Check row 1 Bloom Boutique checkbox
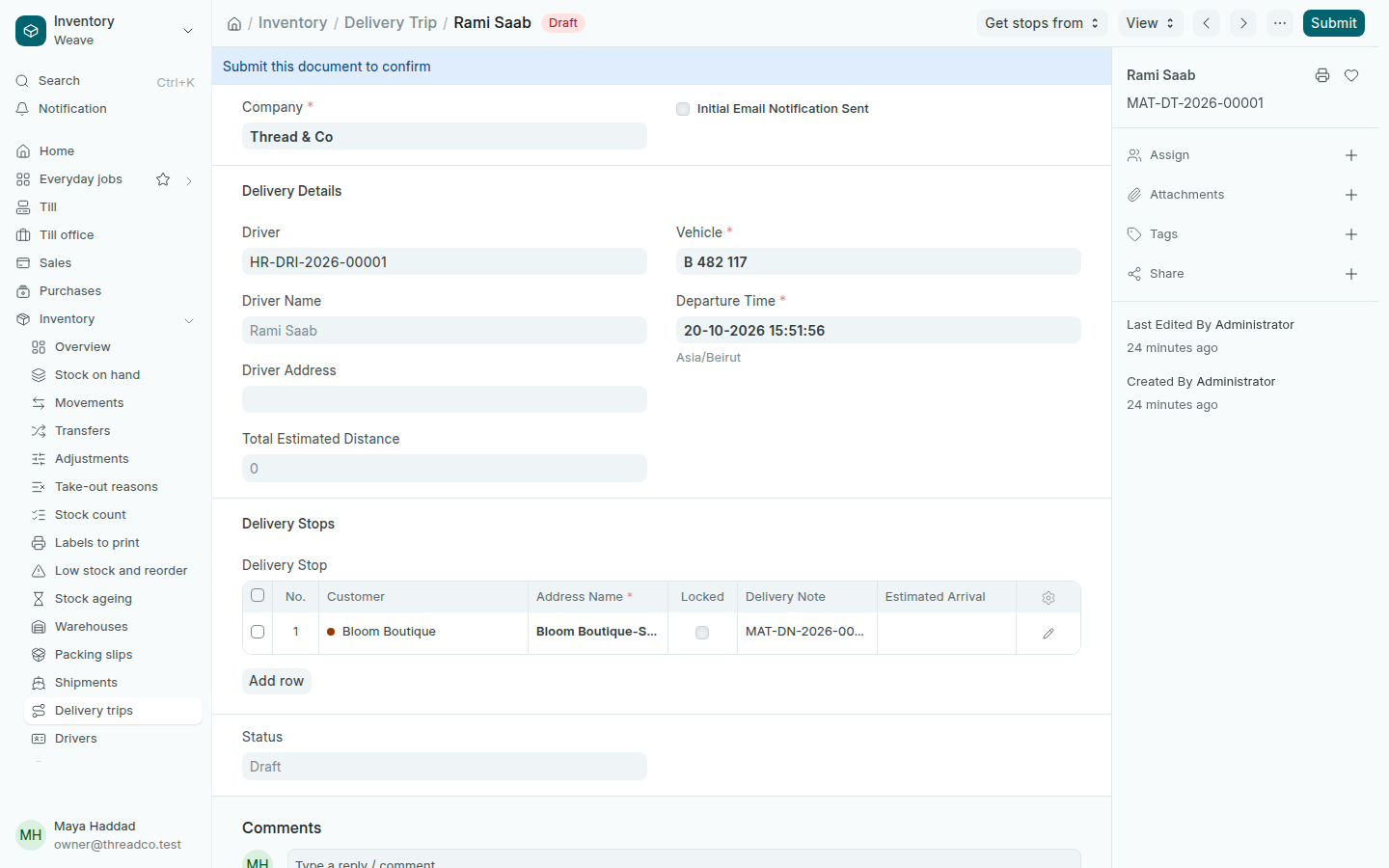This screenshot has height=868, width=1389. click(x=258, y=632)
